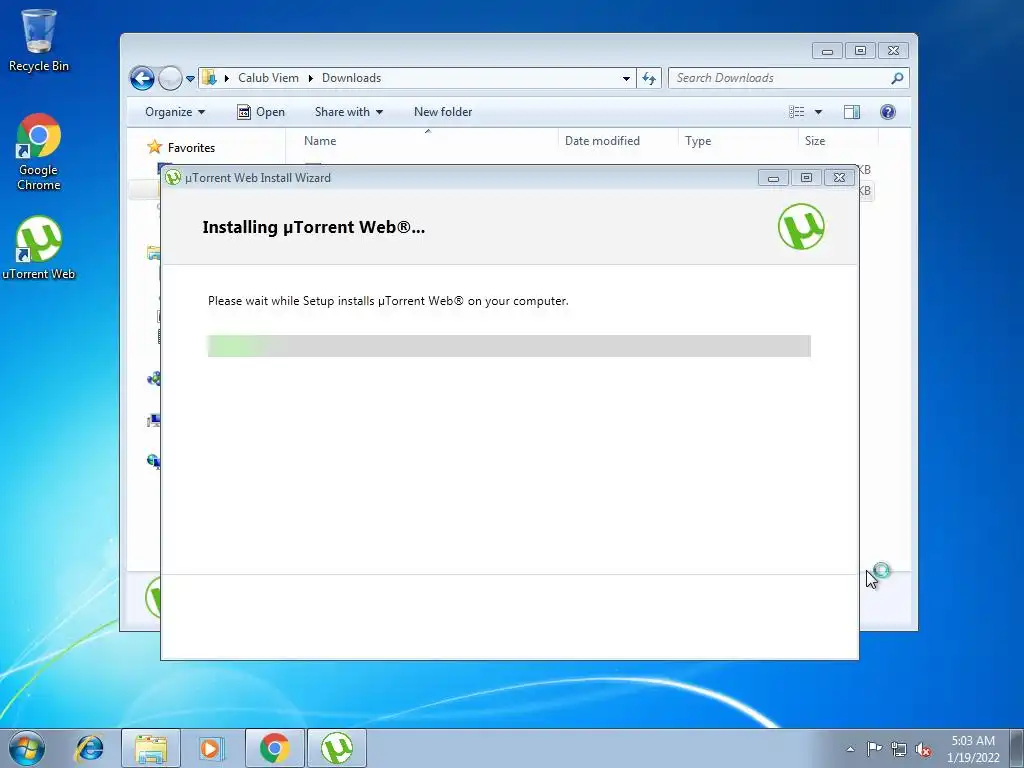Open recent pages dropdown next to Forward arrow
The width and height of the screenshot is (1024, 768).
coord(190,78)
